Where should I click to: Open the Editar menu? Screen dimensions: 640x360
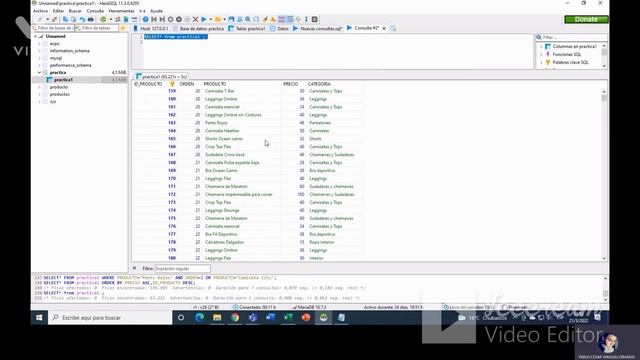pyautogui.click(x=58, y=11)
